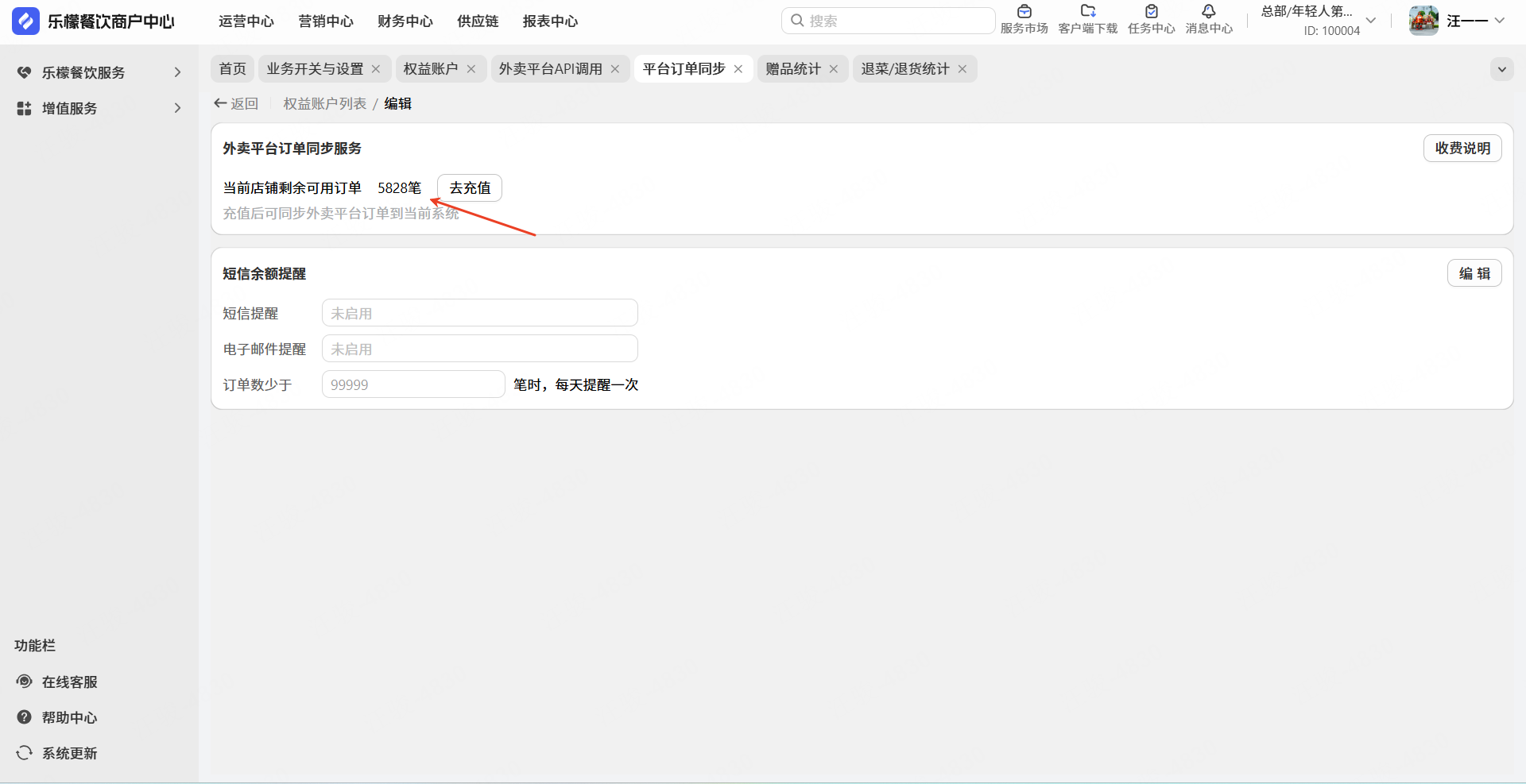The image size is (1526, 784).
Task: Click the 系统更新 refresh icon
Action: point(25,753)
